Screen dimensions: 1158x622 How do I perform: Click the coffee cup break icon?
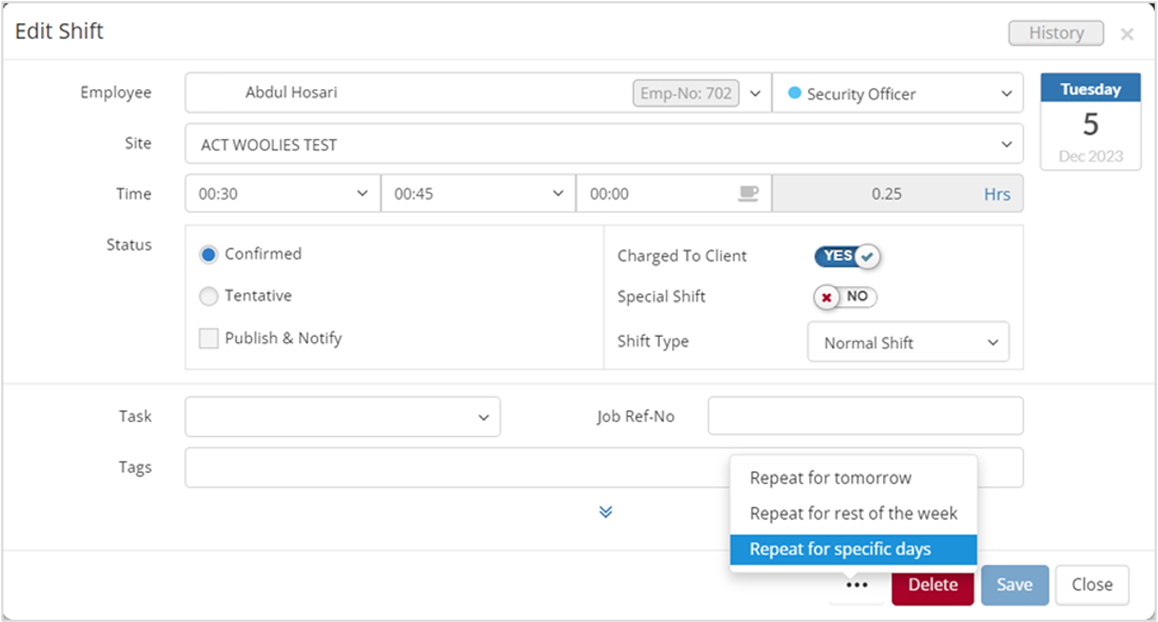(x=747, y=194)
